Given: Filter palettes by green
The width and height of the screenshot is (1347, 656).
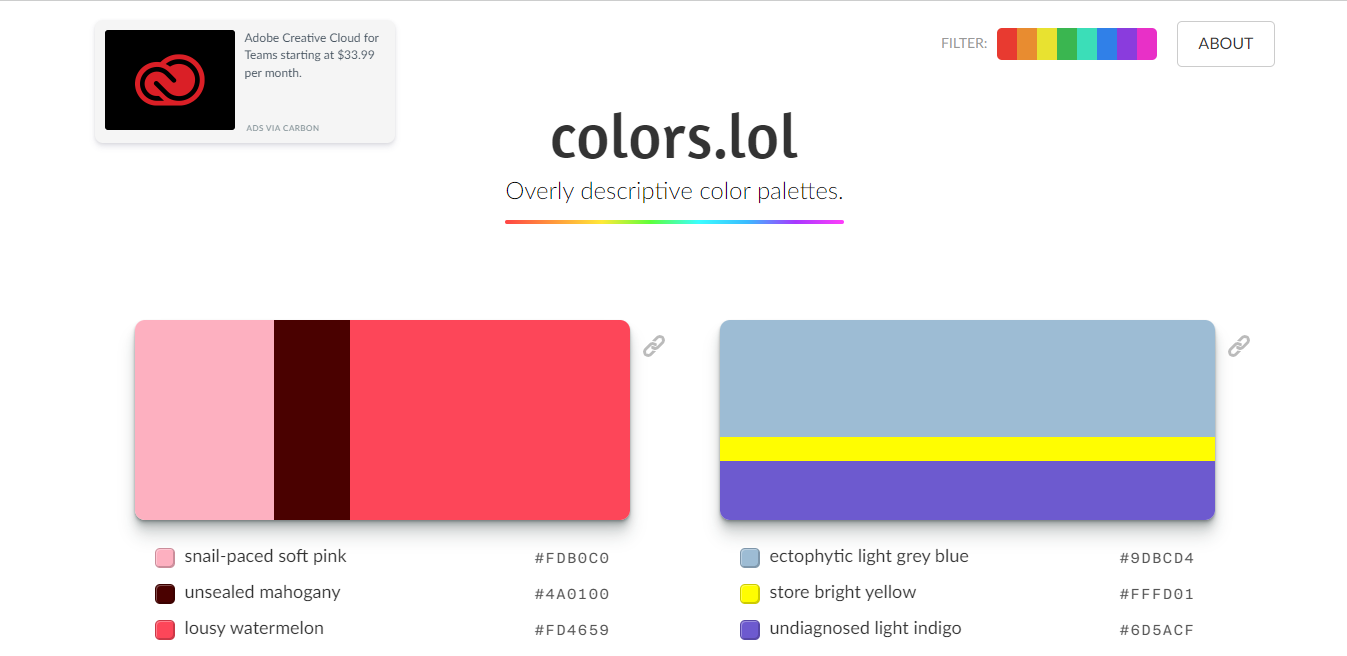Looking at the screenshot, I should 1067,44.
